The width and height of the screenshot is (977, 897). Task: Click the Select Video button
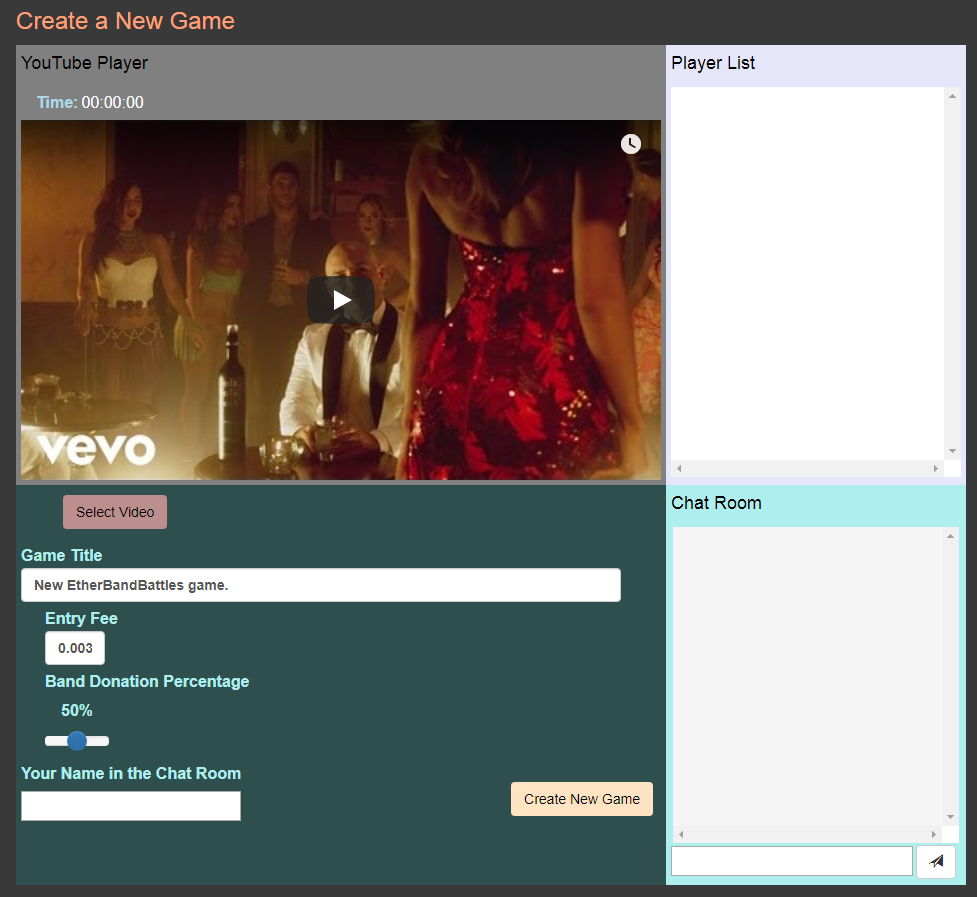[115, 512]
